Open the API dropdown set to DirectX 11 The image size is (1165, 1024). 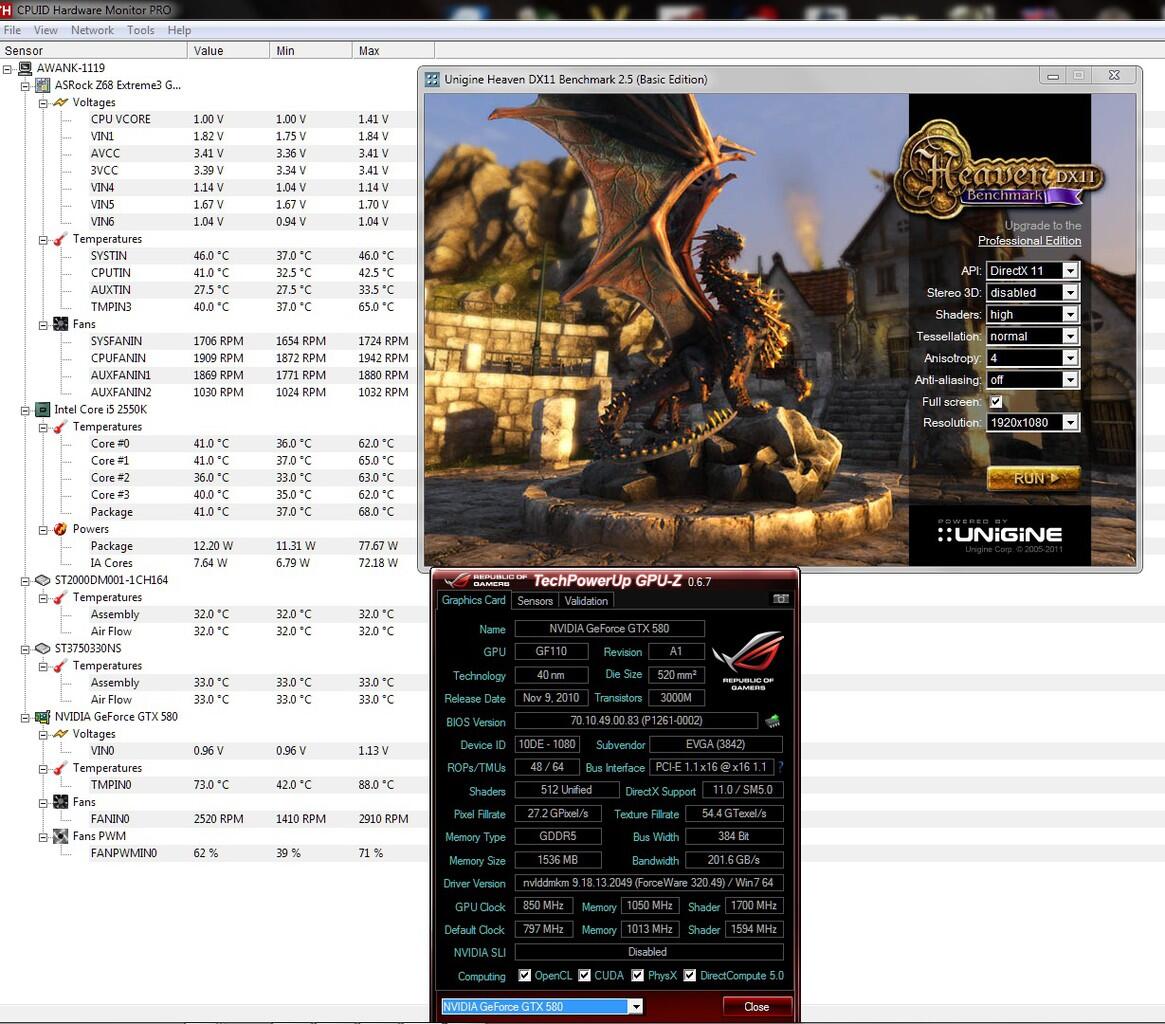pos(1033,270)
